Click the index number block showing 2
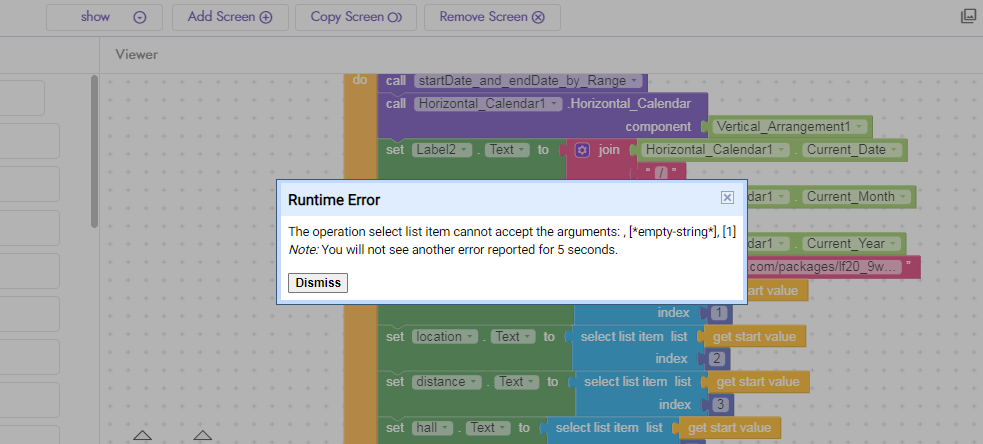 point(718,359)
